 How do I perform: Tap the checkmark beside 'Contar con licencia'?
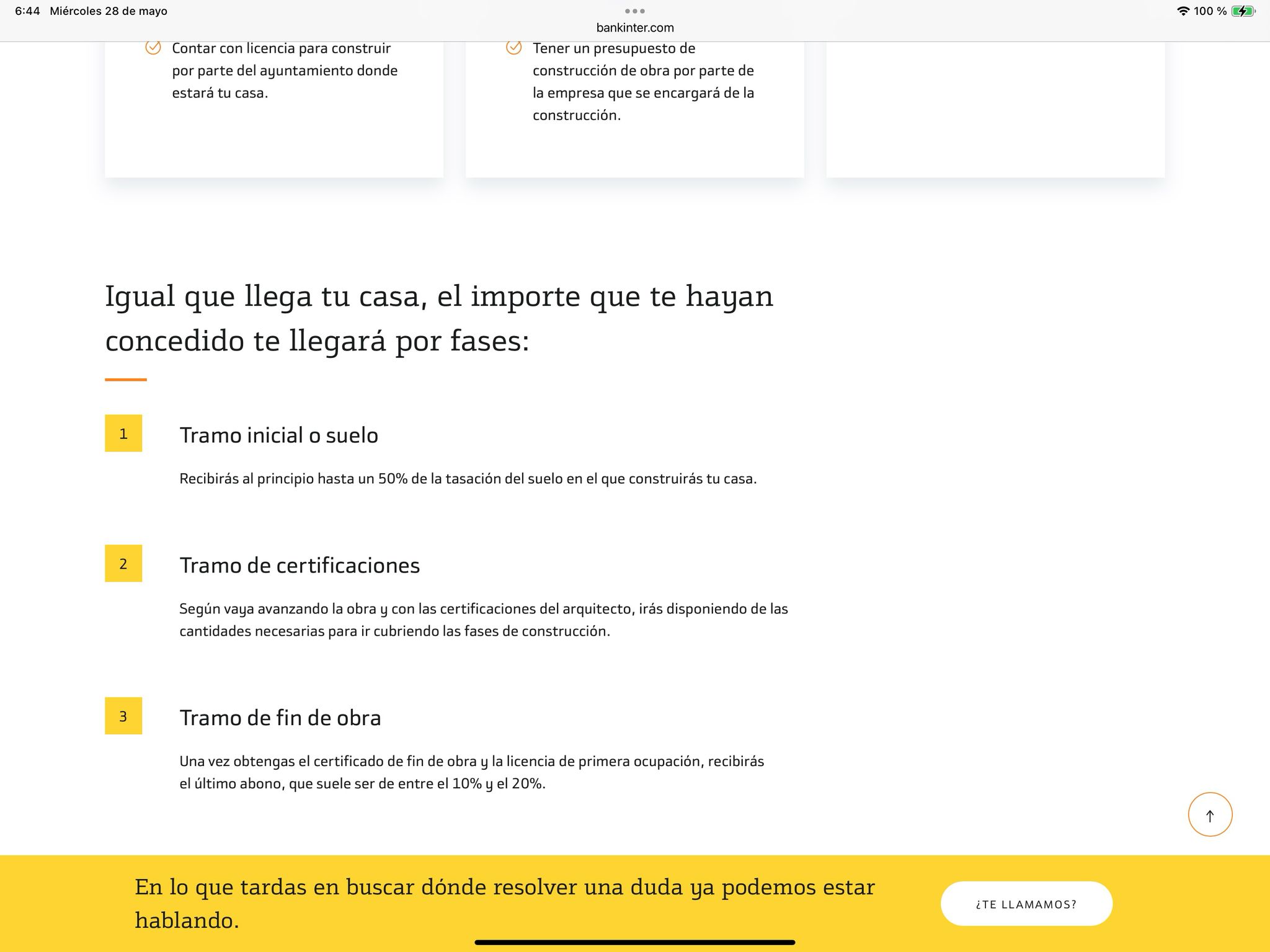pos(153,48)
